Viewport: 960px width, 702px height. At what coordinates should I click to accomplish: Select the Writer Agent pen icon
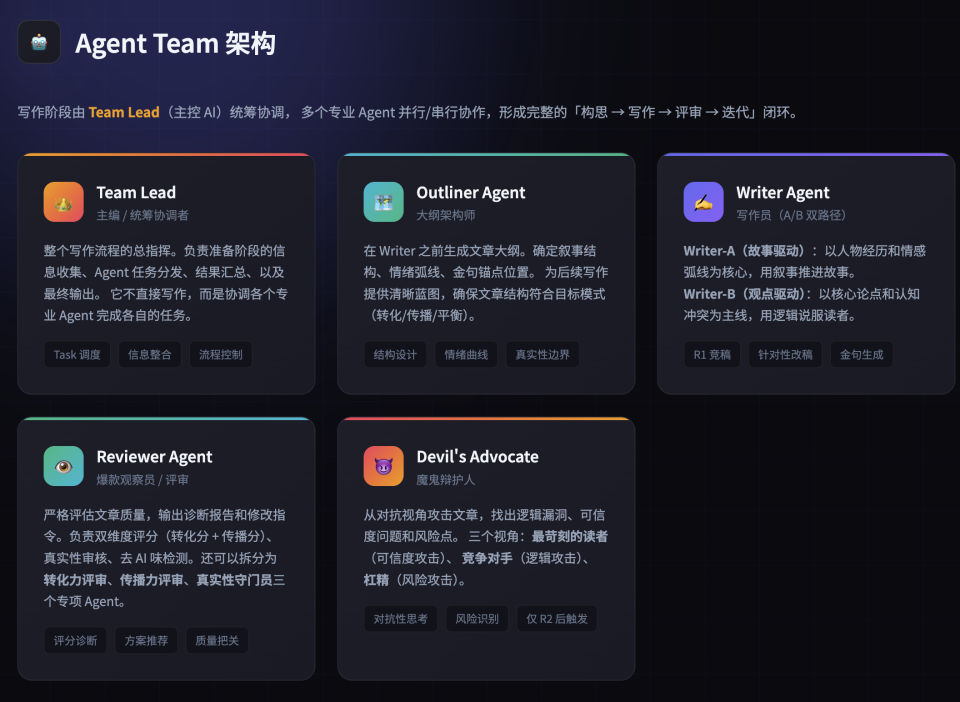(703, 201)
